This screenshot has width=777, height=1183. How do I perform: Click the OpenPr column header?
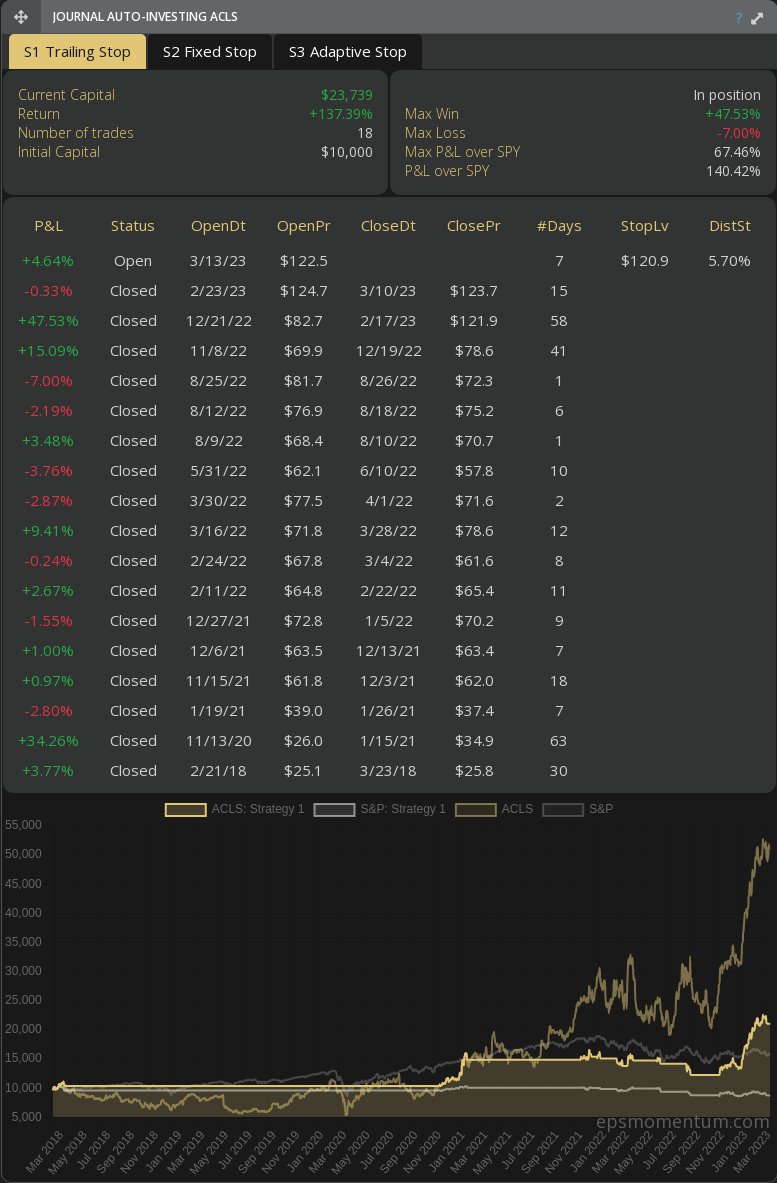[303, 226]
